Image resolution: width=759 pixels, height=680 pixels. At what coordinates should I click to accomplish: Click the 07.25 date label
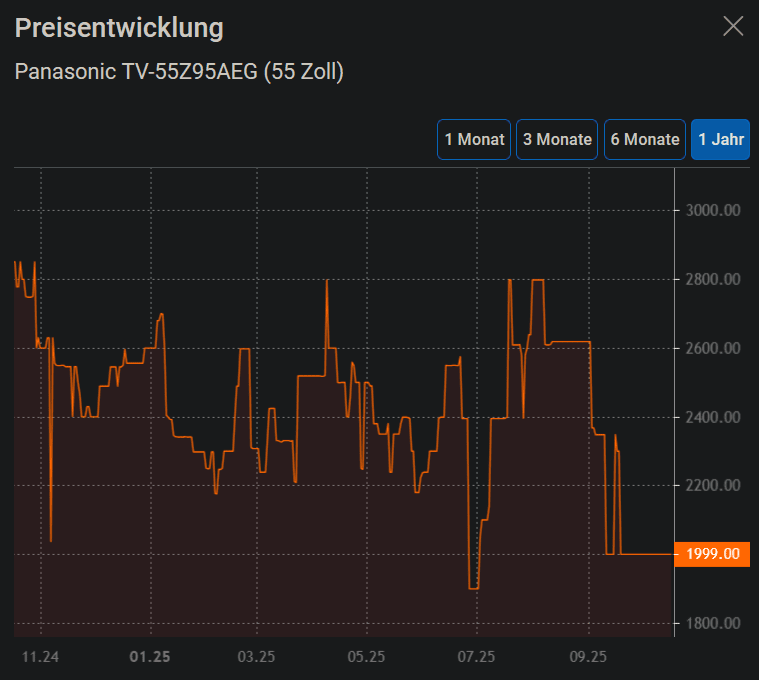coord(476,657)
